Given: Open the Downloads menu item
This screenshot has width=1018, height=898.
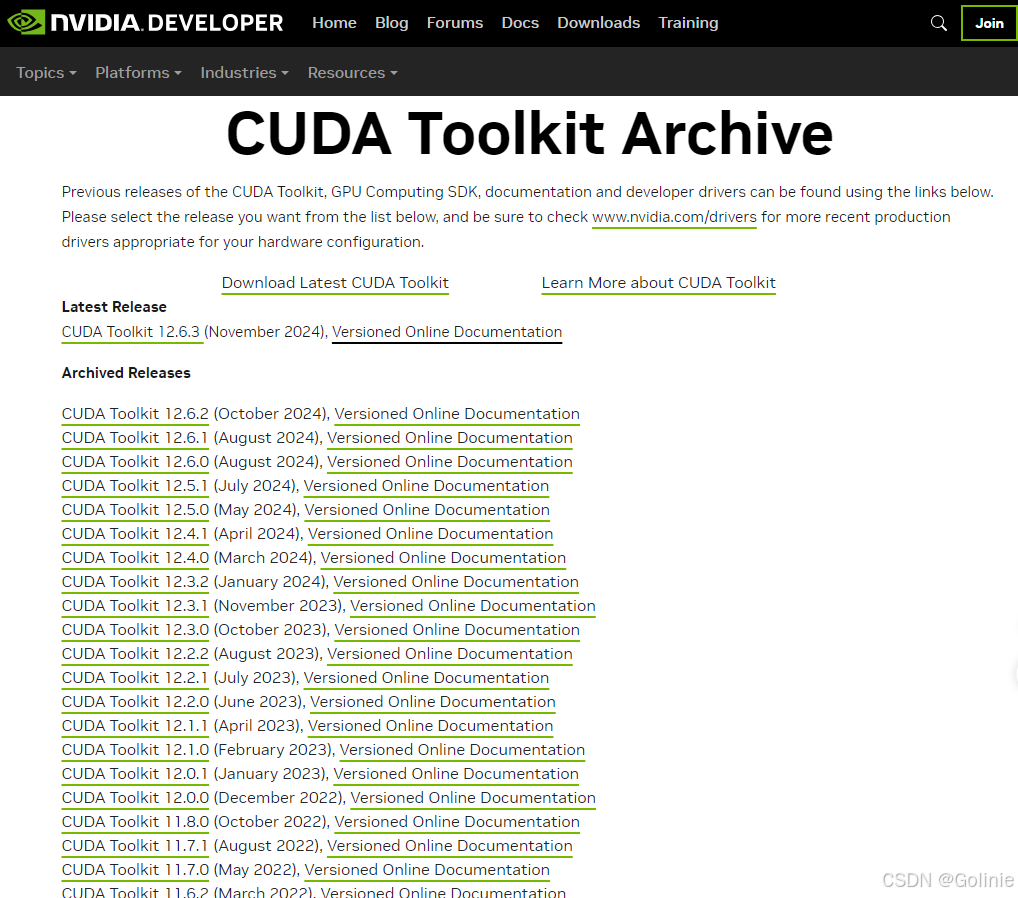Looking at the screenshot, I should coord(599,23).
